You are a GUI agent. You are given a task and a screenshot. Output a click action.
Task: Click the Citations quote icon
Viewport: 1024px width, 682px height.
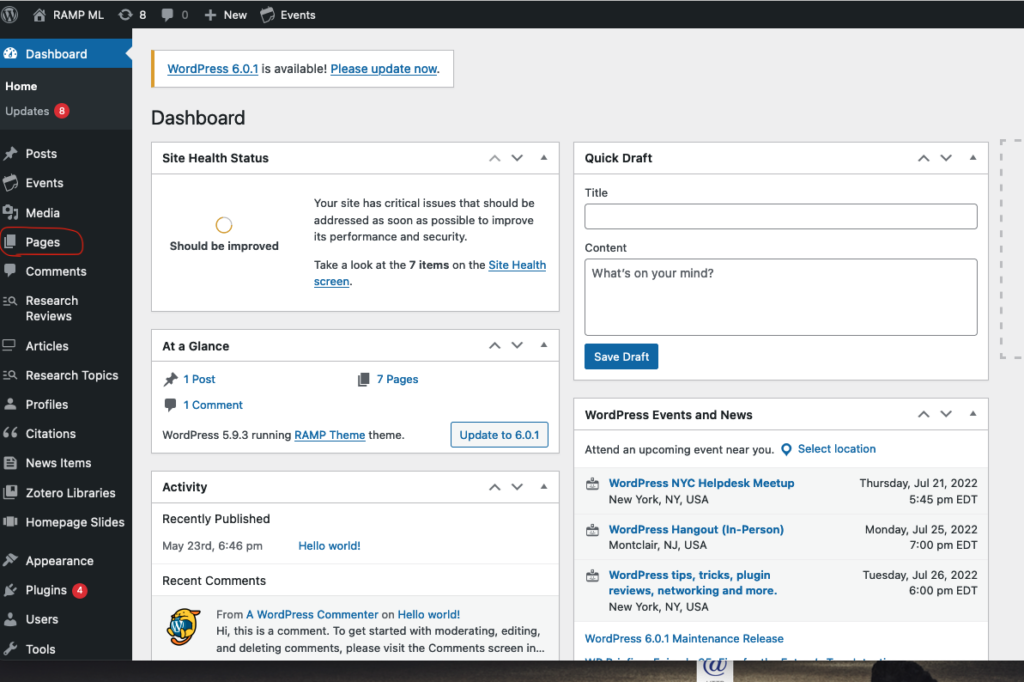click(x=10, y=432)
